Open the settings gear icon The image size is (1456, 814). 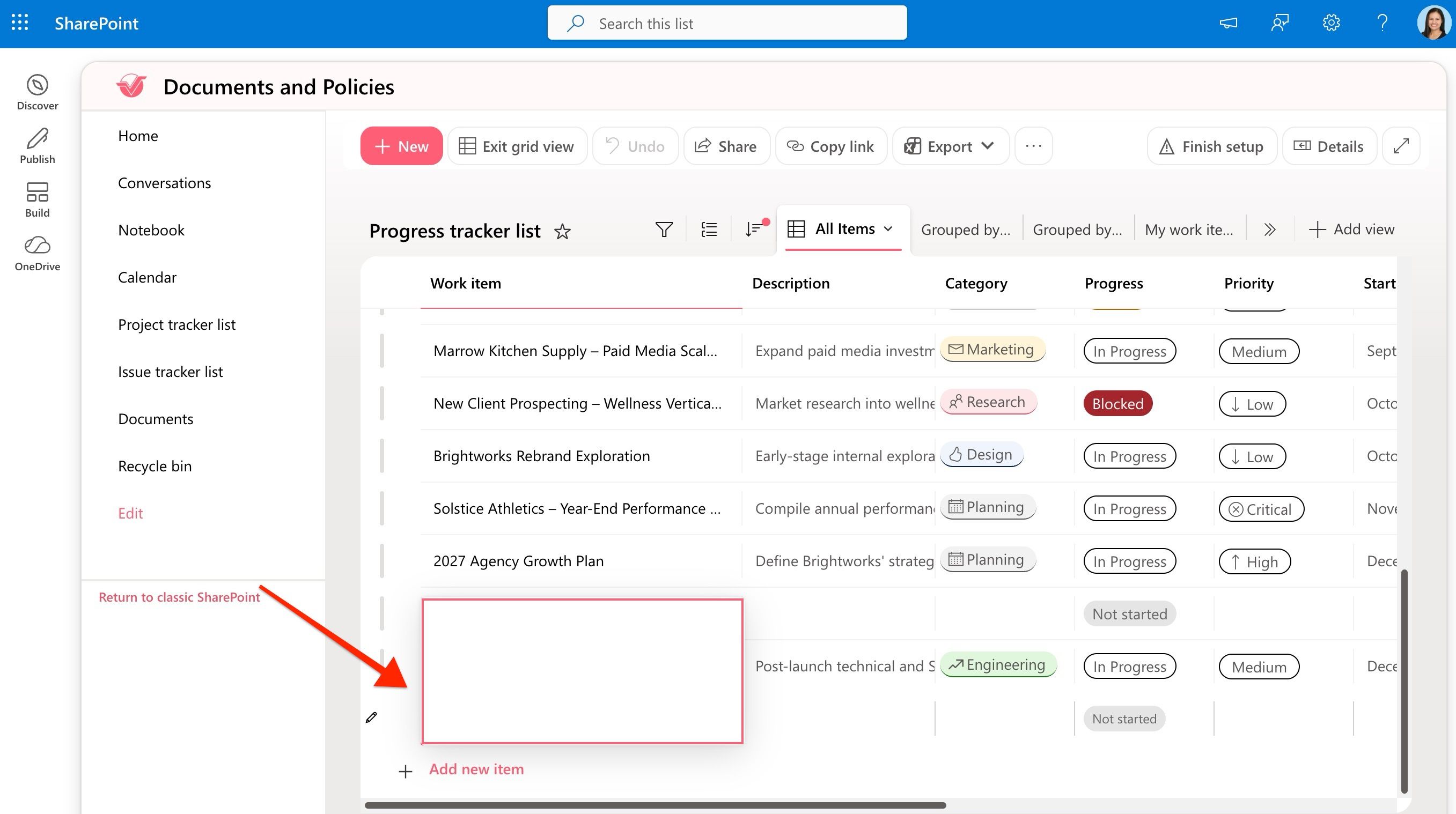pos(1331,23)
